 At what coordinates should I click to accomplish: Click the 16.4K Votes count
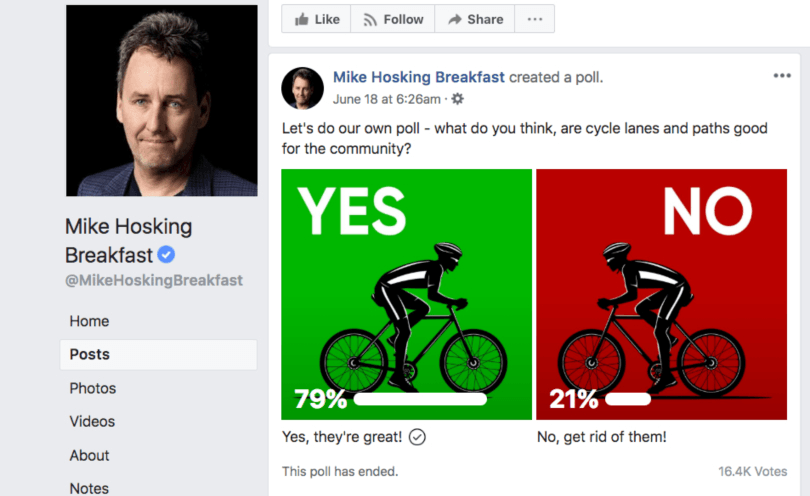753,471
